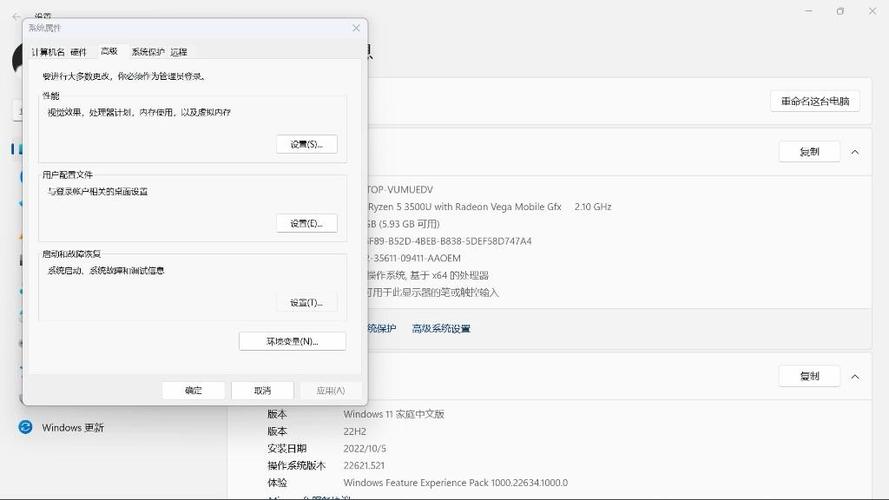The image size is (889, 500).
Task: Select the install date 2022/10/5
Action: pyautogui.click(x=365, y=448)
